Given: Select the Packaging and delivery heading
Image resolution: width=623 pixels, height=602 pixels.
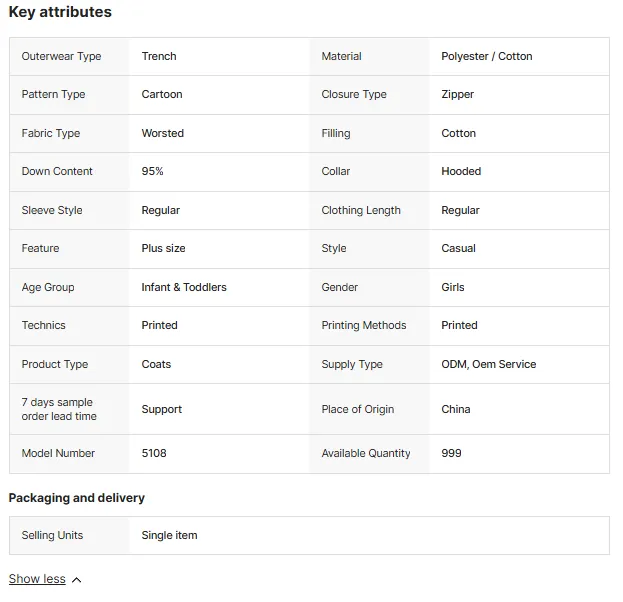Looking at the screenshot, I should 77,497.
